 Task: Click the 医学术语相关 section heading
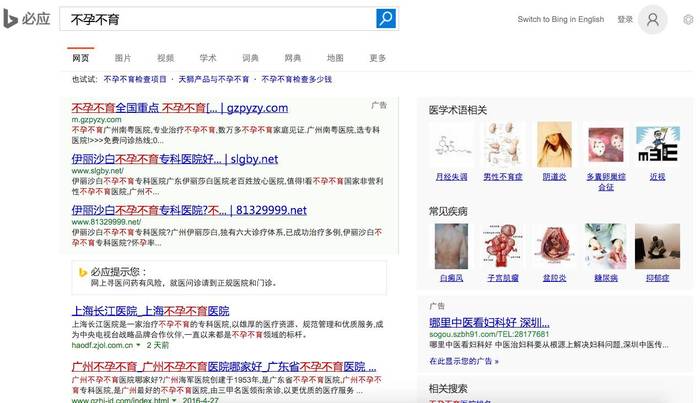[x=458, y=110]
